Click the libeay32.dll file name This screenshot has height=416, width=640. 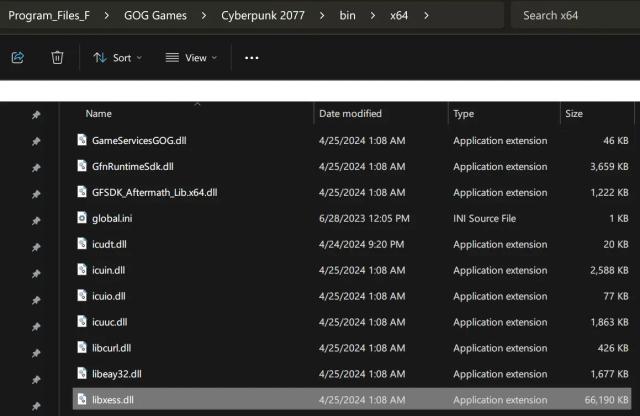click(117, 374)
